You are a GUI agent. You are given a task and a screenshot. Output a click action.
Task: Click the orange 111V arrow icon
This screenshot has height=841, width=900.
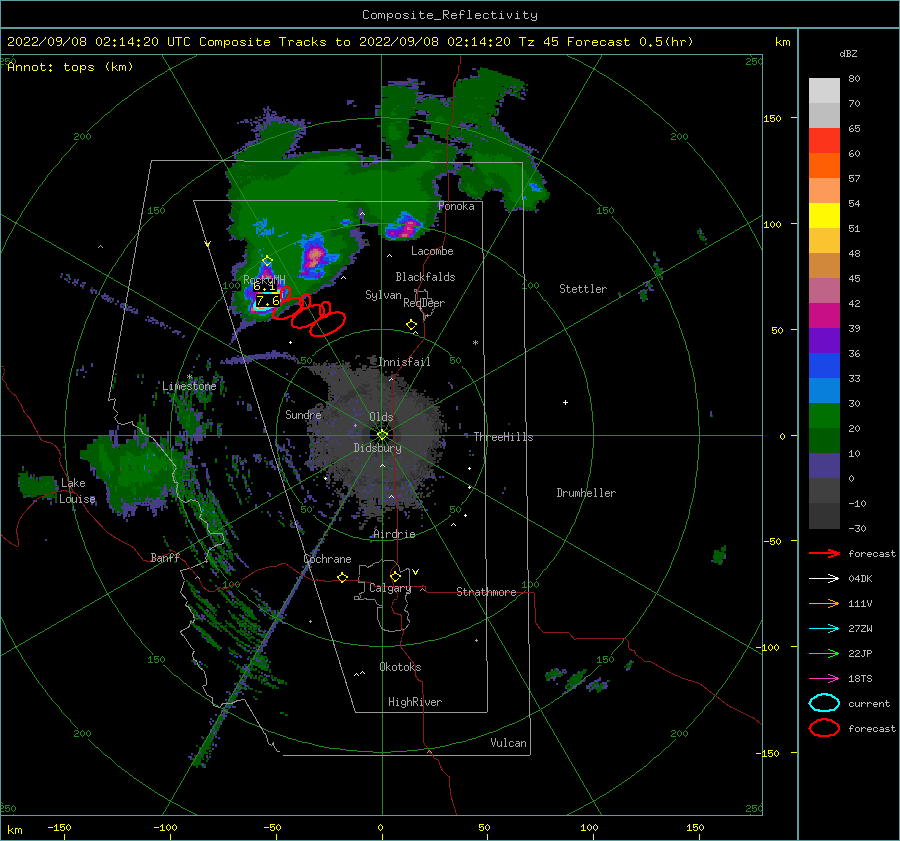(824, 603)
